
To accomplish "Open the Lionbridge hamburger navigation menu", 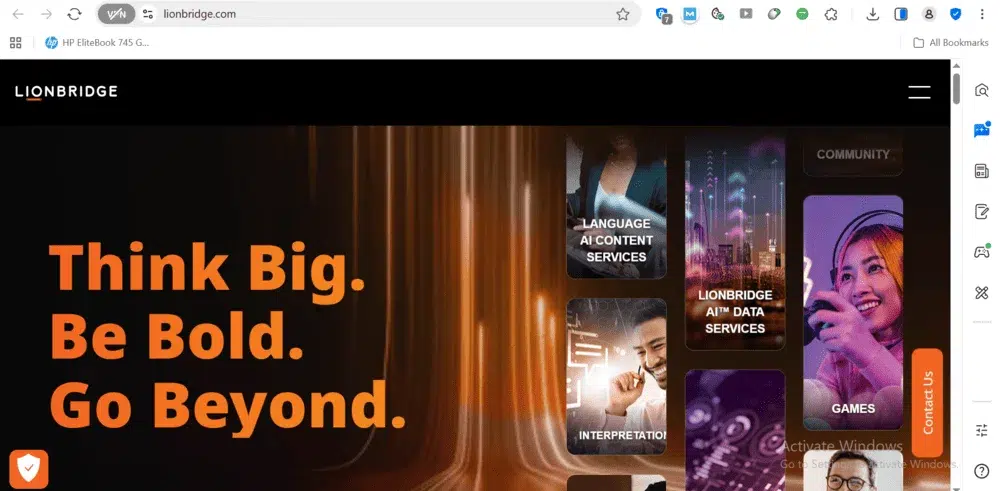I will coord(919,92).
